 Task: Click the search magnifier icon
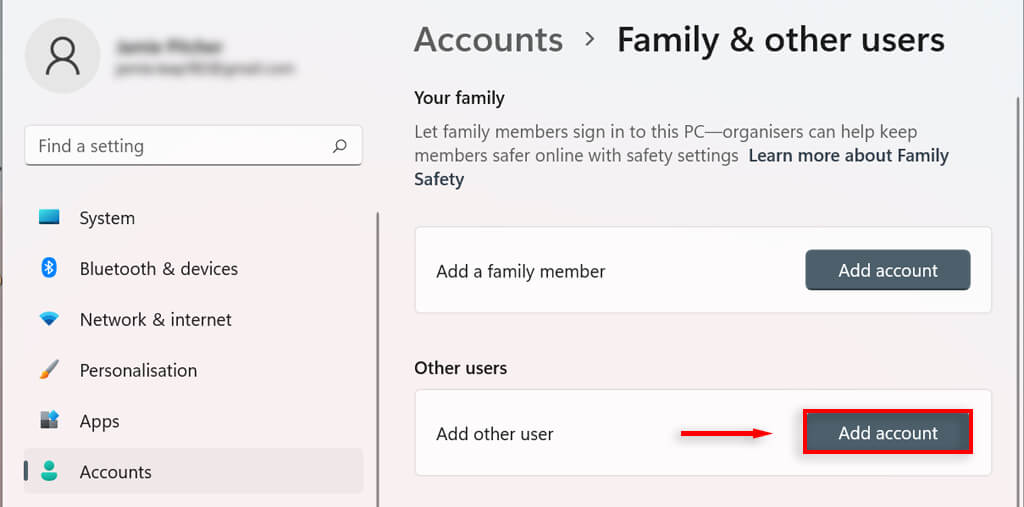pyautogui.click(x=340, y=146)
